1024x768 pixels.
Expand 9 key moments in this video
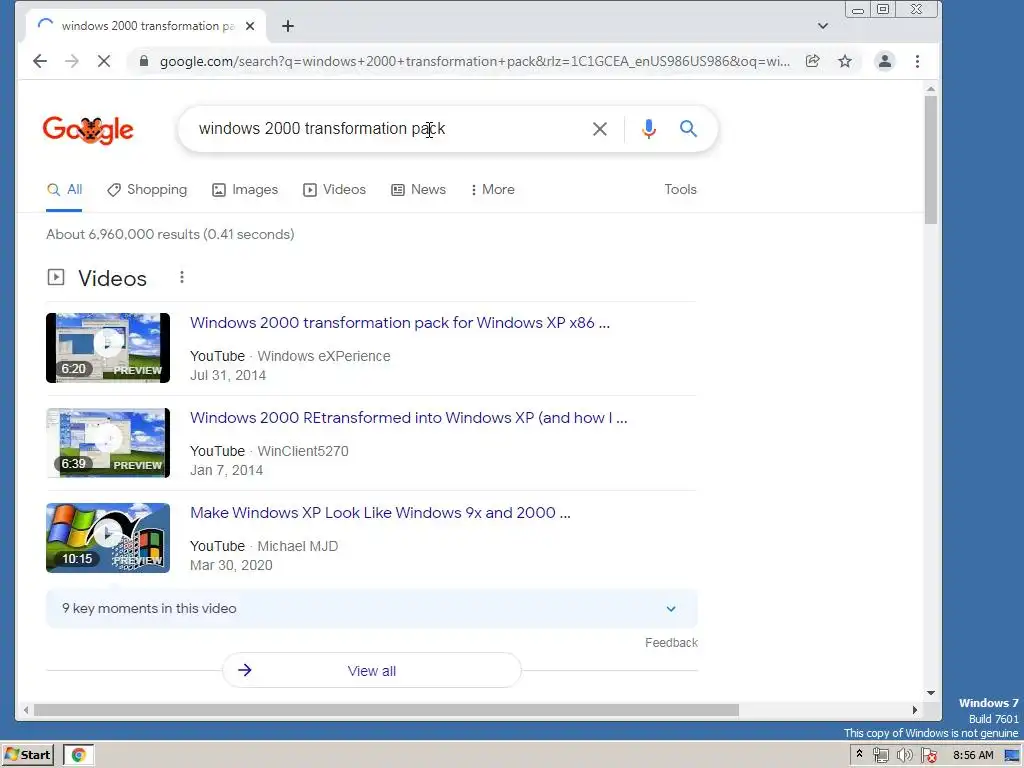(x=372, y=609)
